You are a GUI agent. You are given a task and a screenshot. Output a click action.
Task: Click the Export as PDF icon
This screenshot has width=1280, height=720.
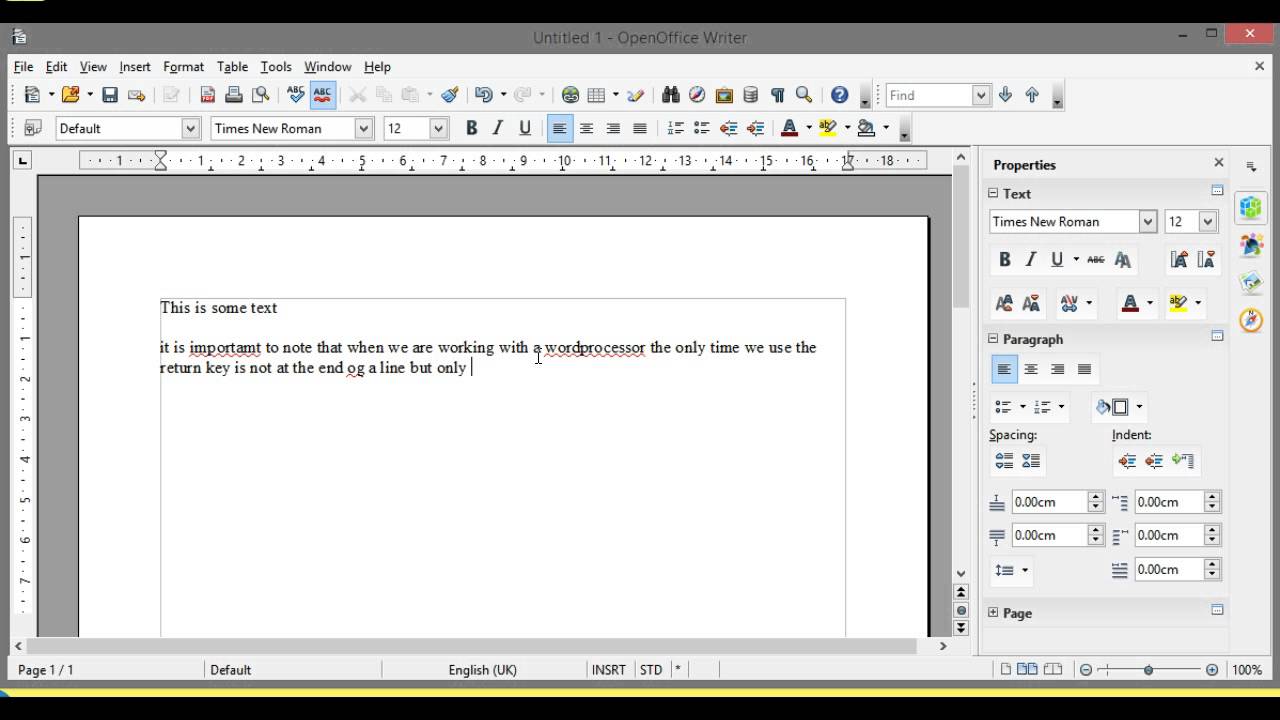pos(207,95)
